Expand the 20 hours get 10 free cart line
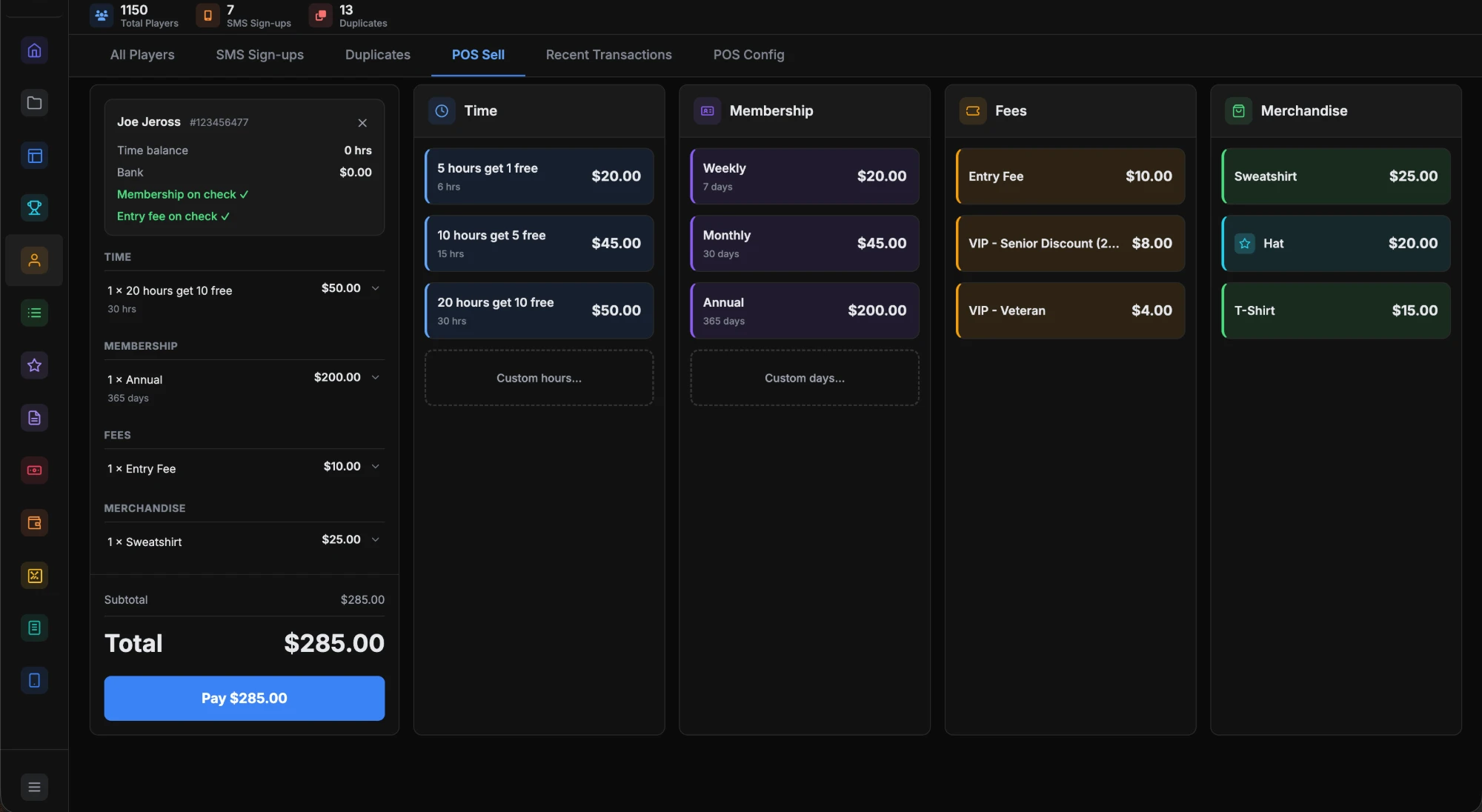Viewport: 1482px width, 812px height. point(376,288)
